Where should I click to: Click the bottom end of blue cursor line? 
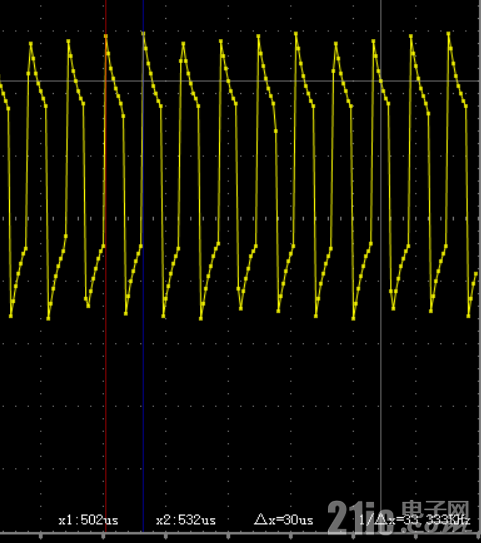(143, 531)
